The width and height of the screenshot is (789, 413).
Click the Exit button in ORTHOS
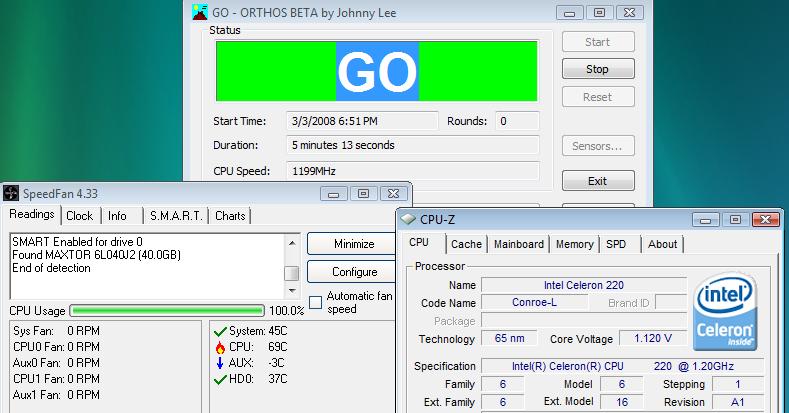[598, 181]
